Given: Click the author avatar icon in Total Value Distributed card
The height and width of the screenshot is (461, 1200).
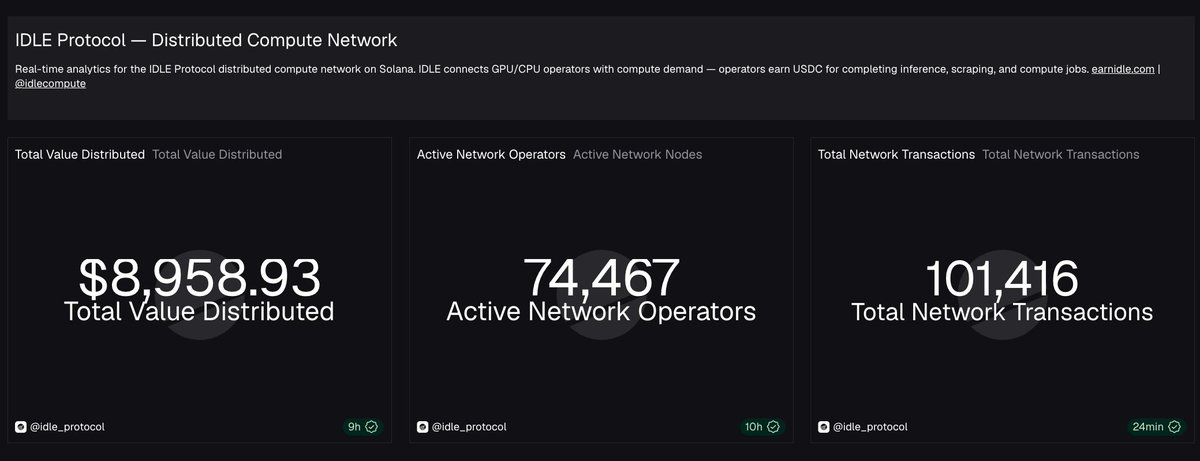Looking at the screenshot, I should (20, 427).
